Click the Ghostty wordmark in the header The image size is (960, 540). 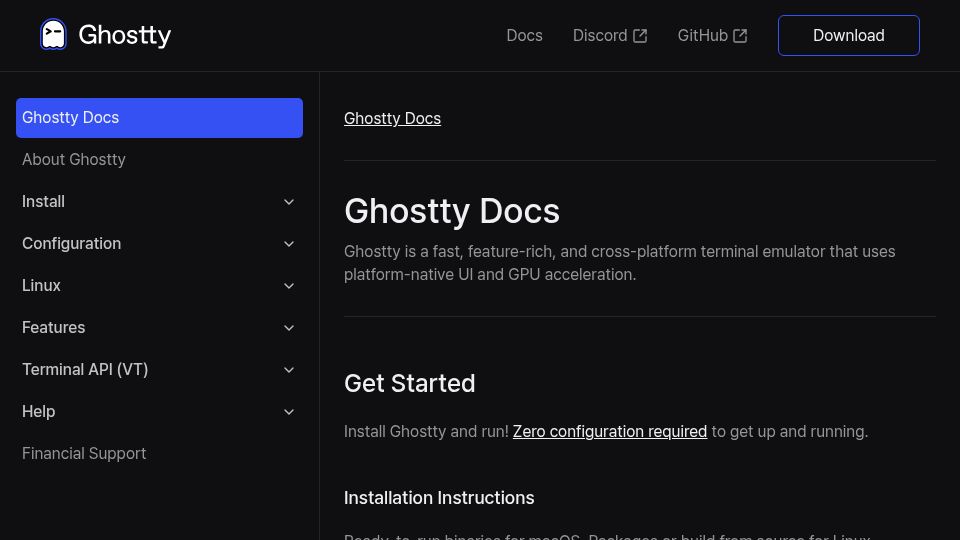pyautogui.click(x=125, y=36)
